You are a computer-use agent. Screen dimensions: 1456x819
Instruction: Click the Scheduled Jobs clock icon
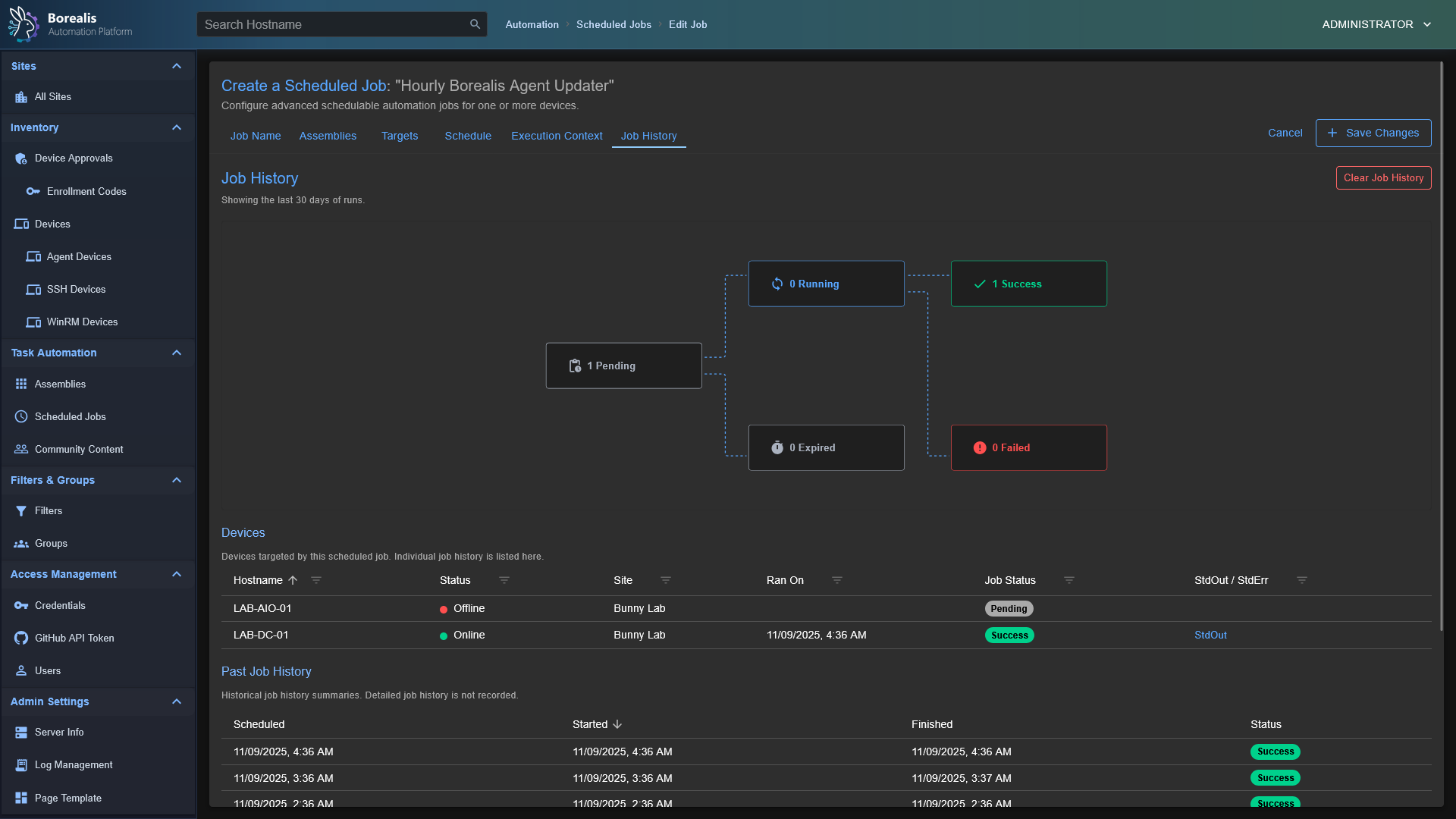click(21, 416)
